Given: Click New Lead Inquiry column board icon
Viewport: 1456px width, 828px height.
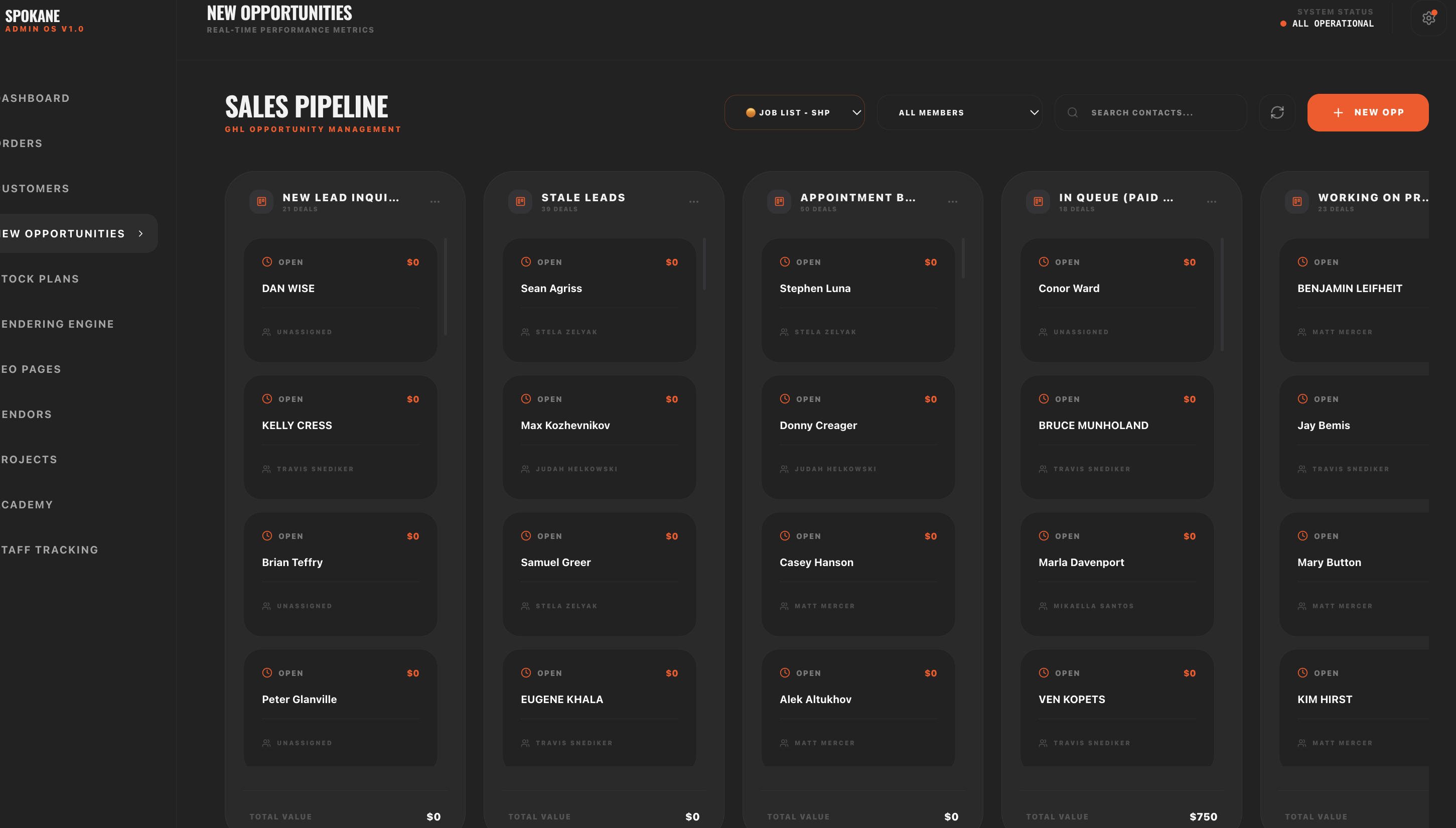Looking at the screenshot, I should click(261, 201).
